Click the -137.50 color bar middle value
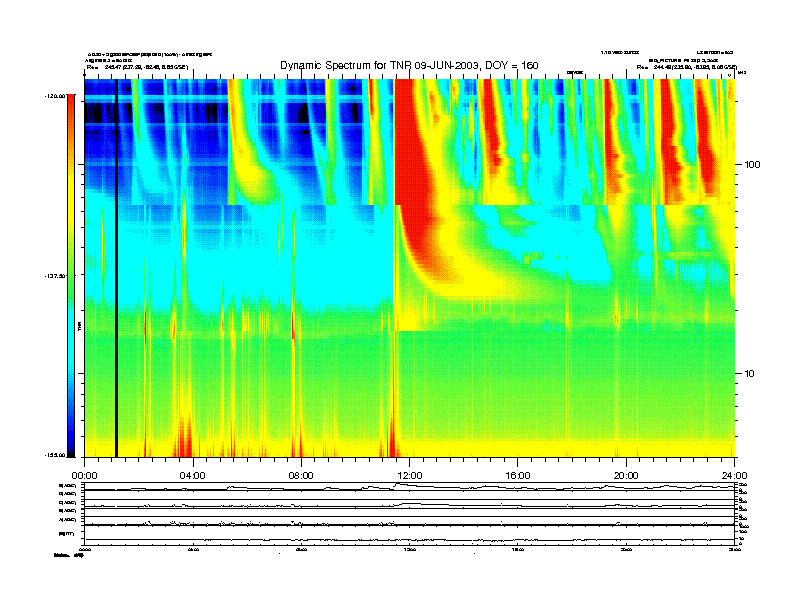792x612 pixels. click(x=55, y=276)
